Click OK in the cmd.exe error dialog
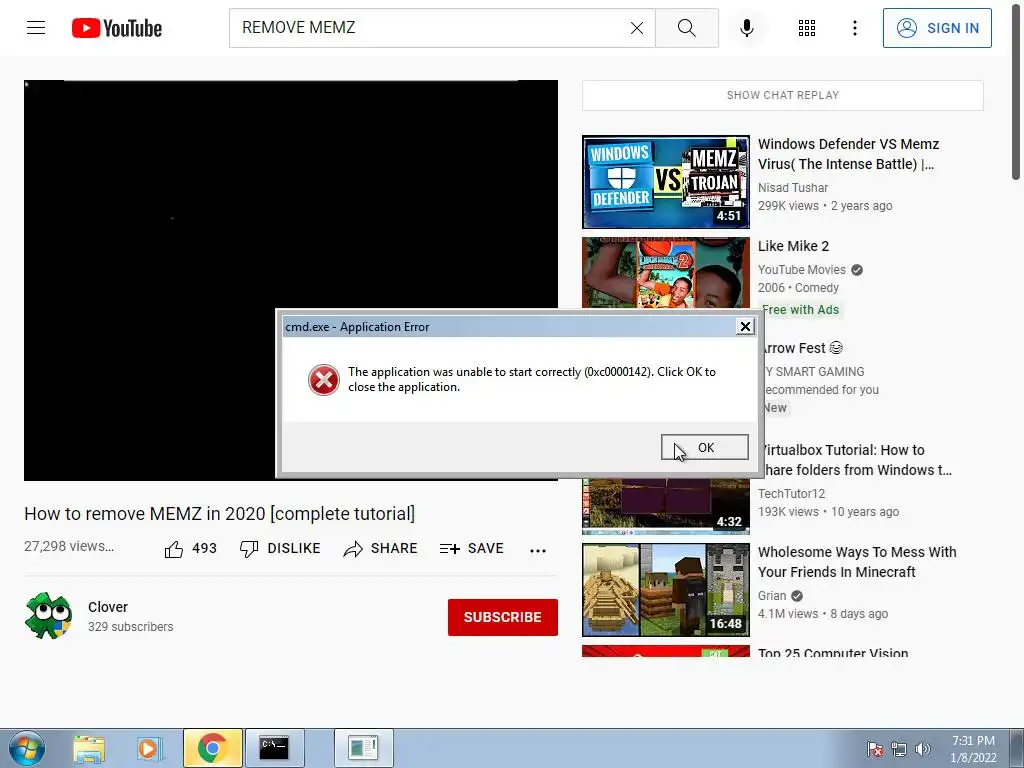Screen dimensions: 1024x768 [x=705, y=447]
